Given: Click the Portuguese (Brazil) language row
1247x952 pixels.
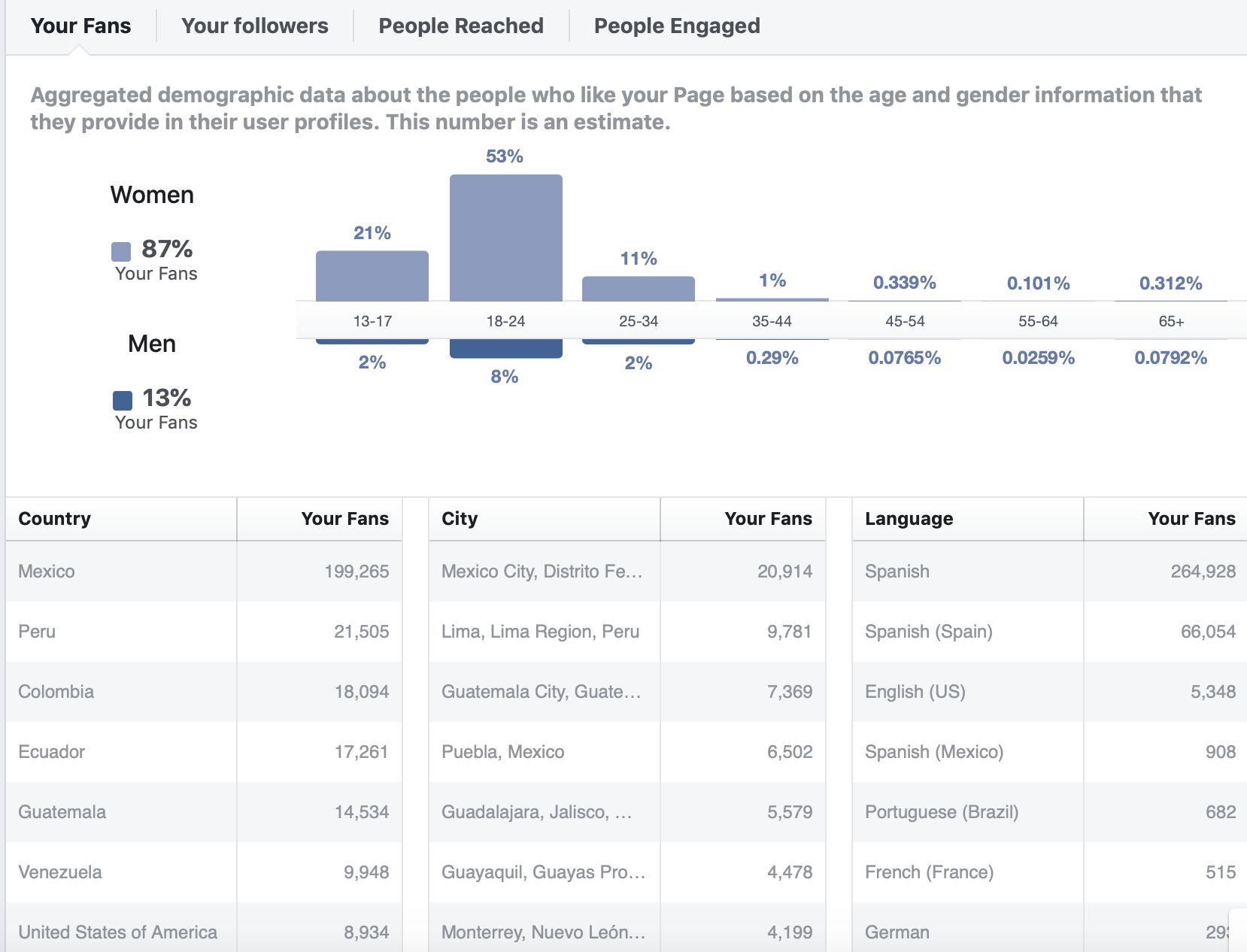Looking at the screenshot, I should (1050, 812).
